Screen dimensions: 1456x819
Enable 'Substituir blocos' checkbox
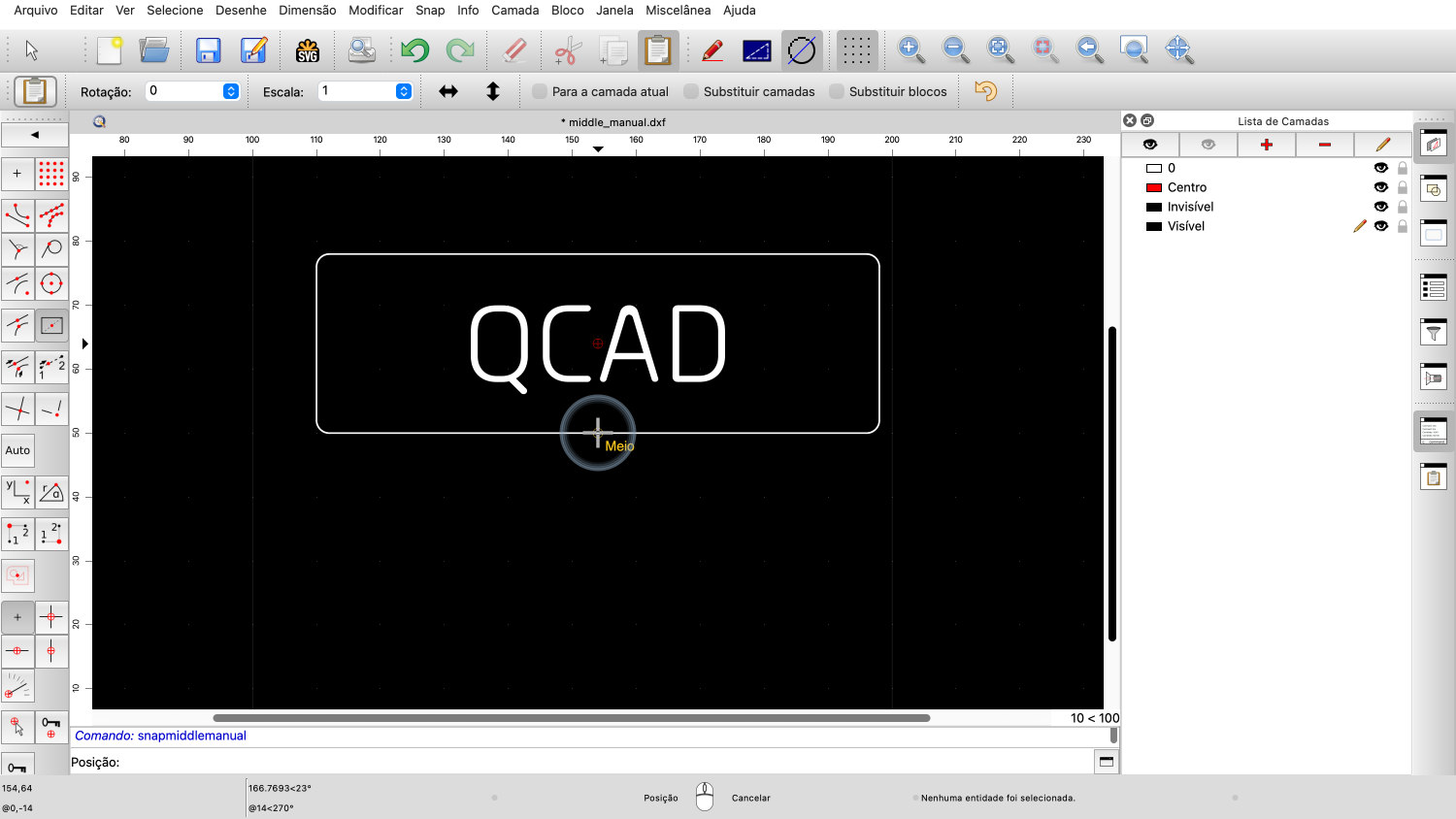837,91
